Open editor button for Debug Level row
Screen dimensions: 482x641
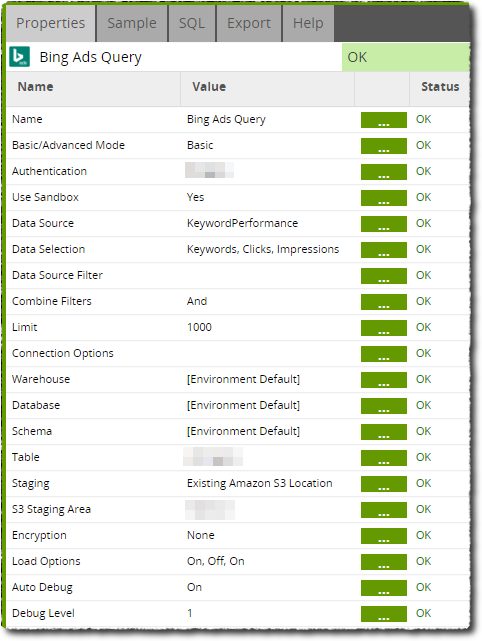(383, 614)
